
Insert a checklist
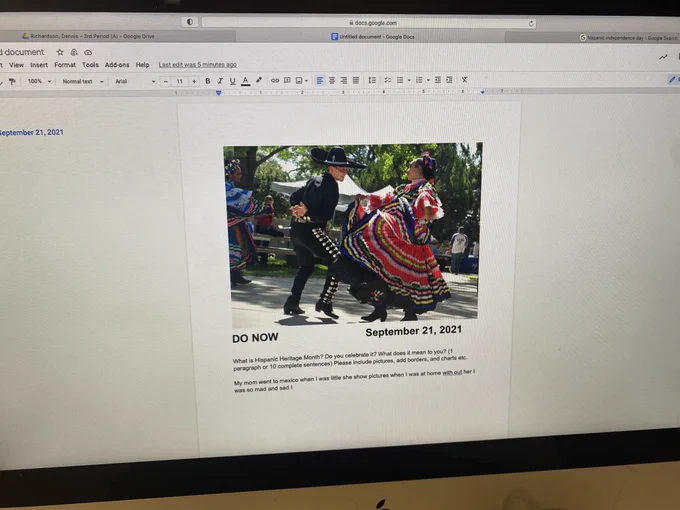(388, 80)
